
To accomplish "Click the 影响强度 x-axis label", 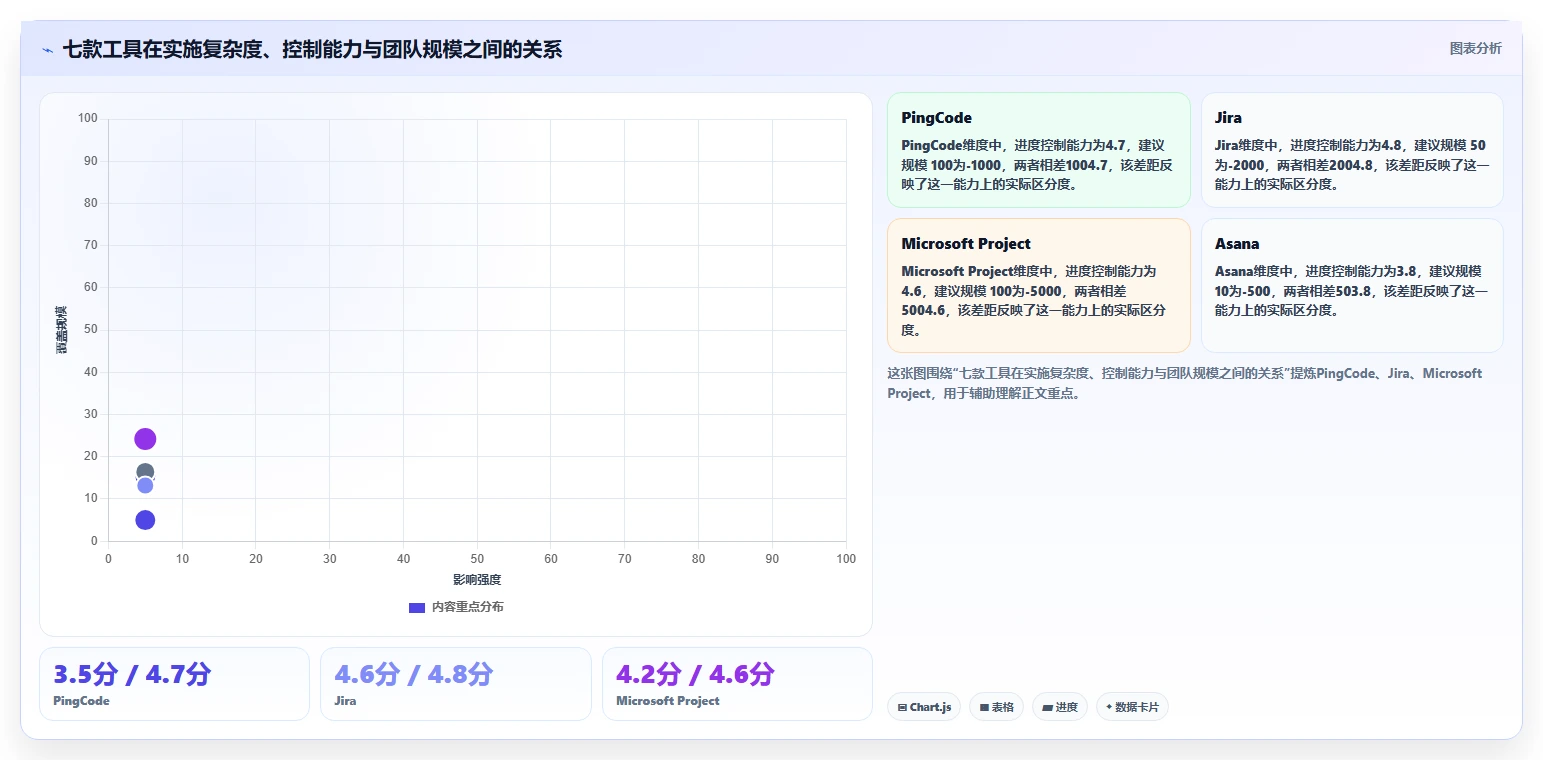I will [477, 580].
